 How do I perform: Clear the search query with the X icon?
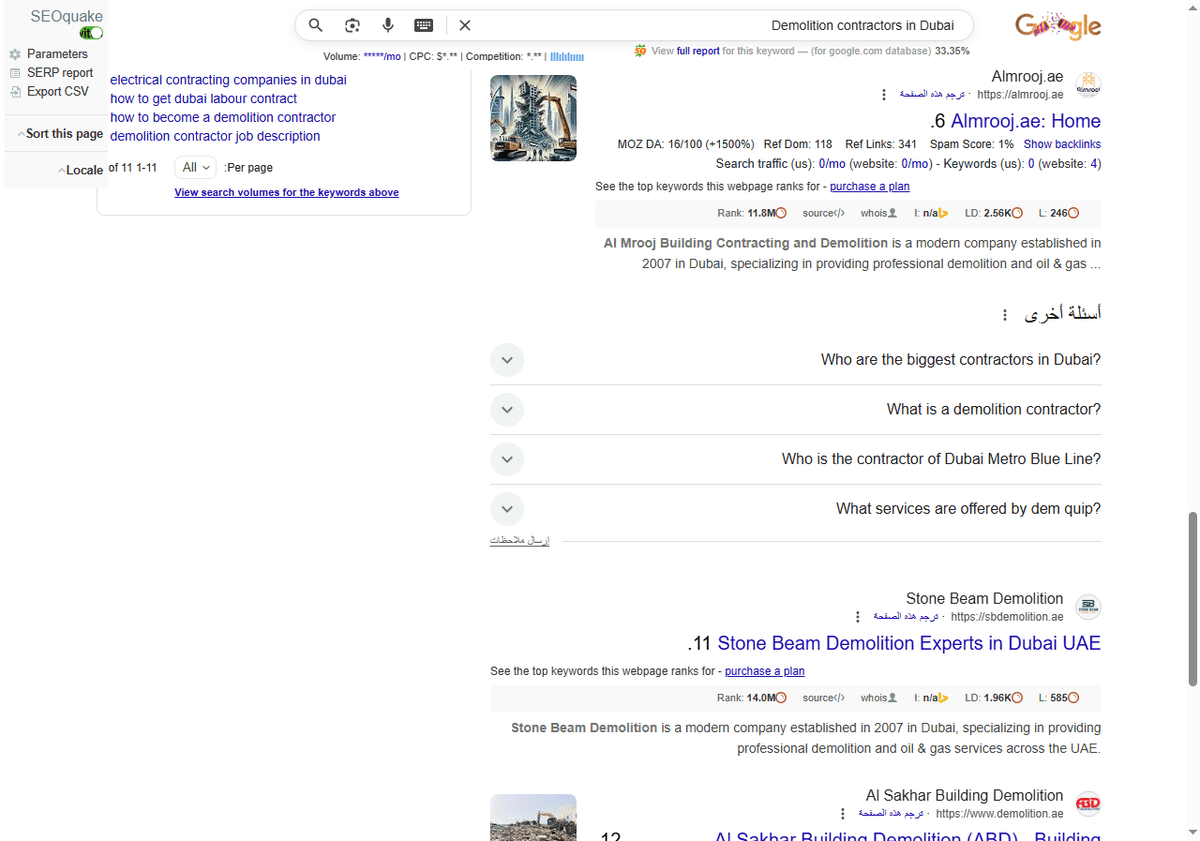[465, 25]
